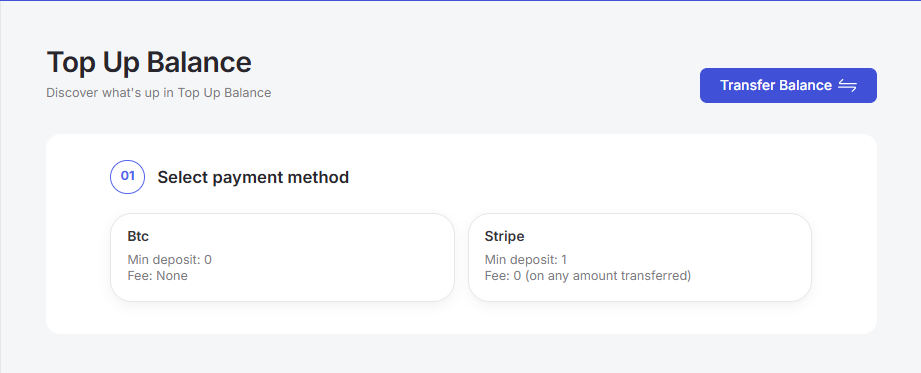
Task: Click the Fee: None text under Btc
Action: point(157,275)
